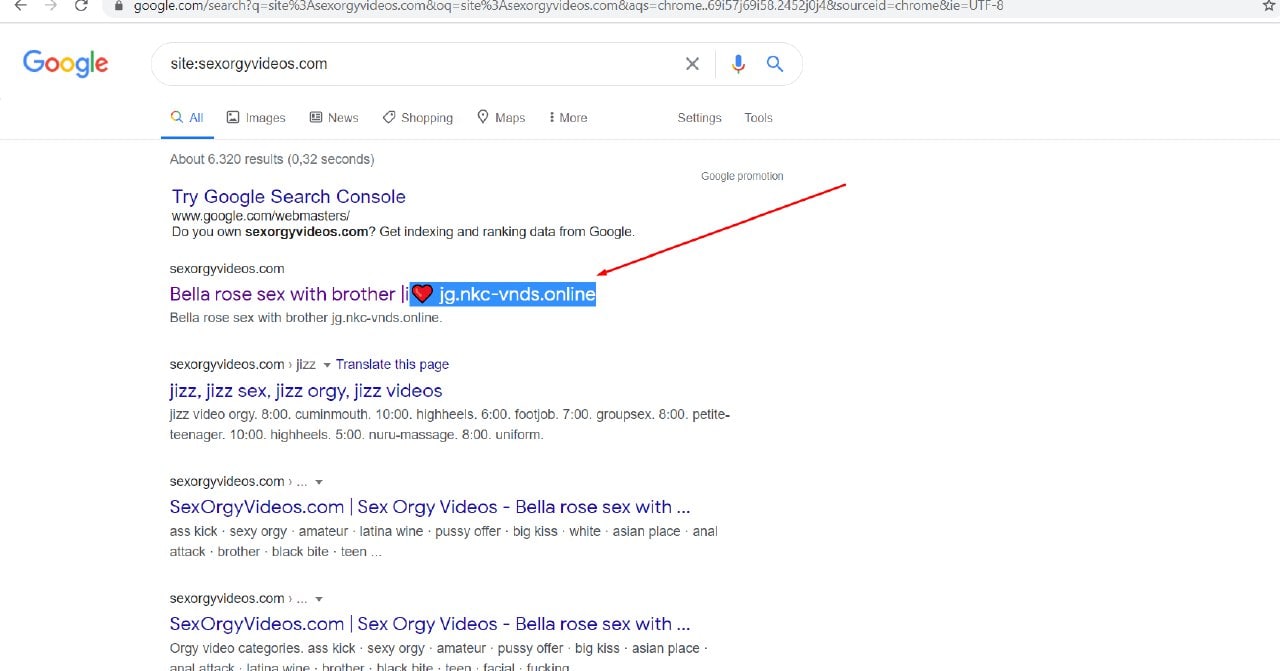
Task: Click the blue magnifier search button
Action: coord(775,64)
